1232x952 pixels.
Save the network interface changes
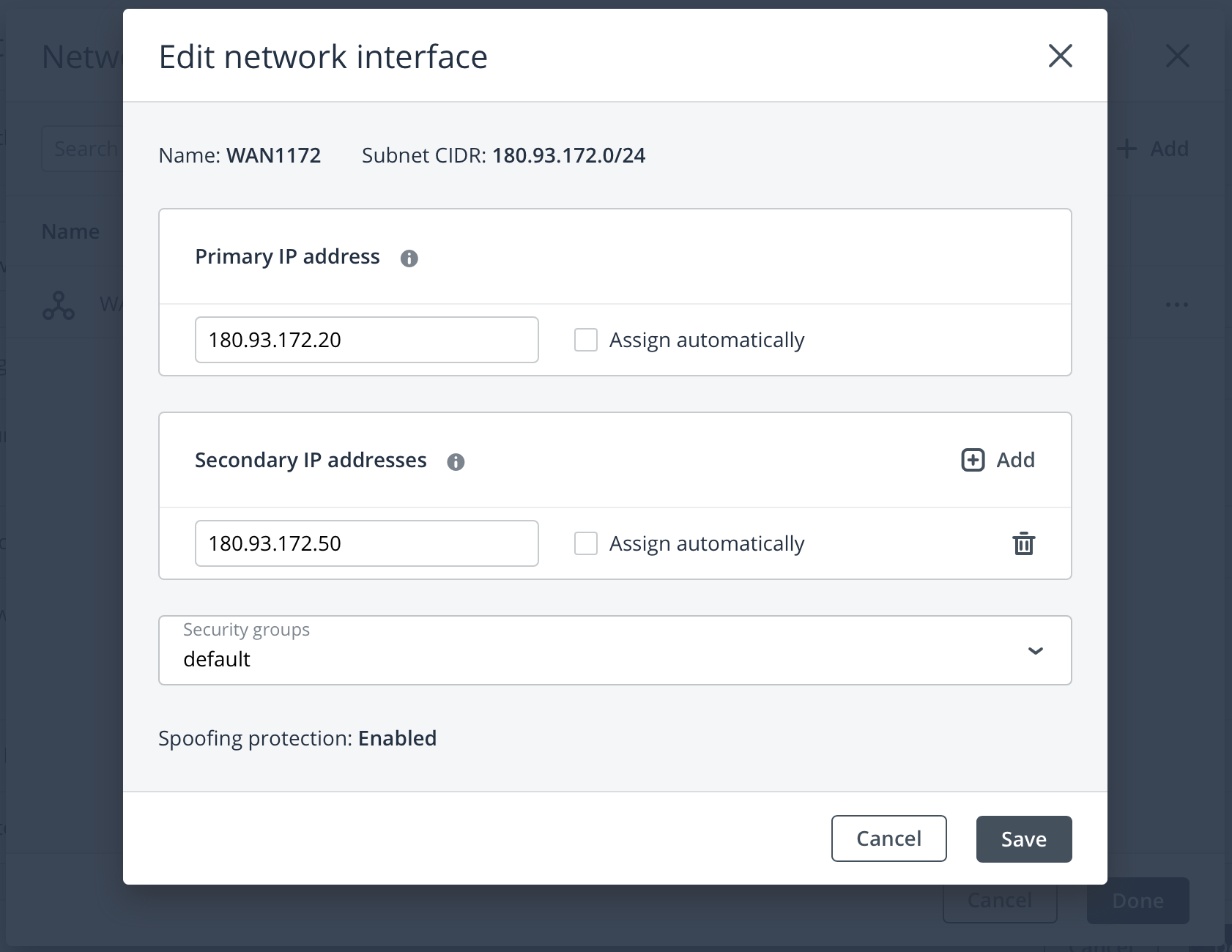point(1023,838)
